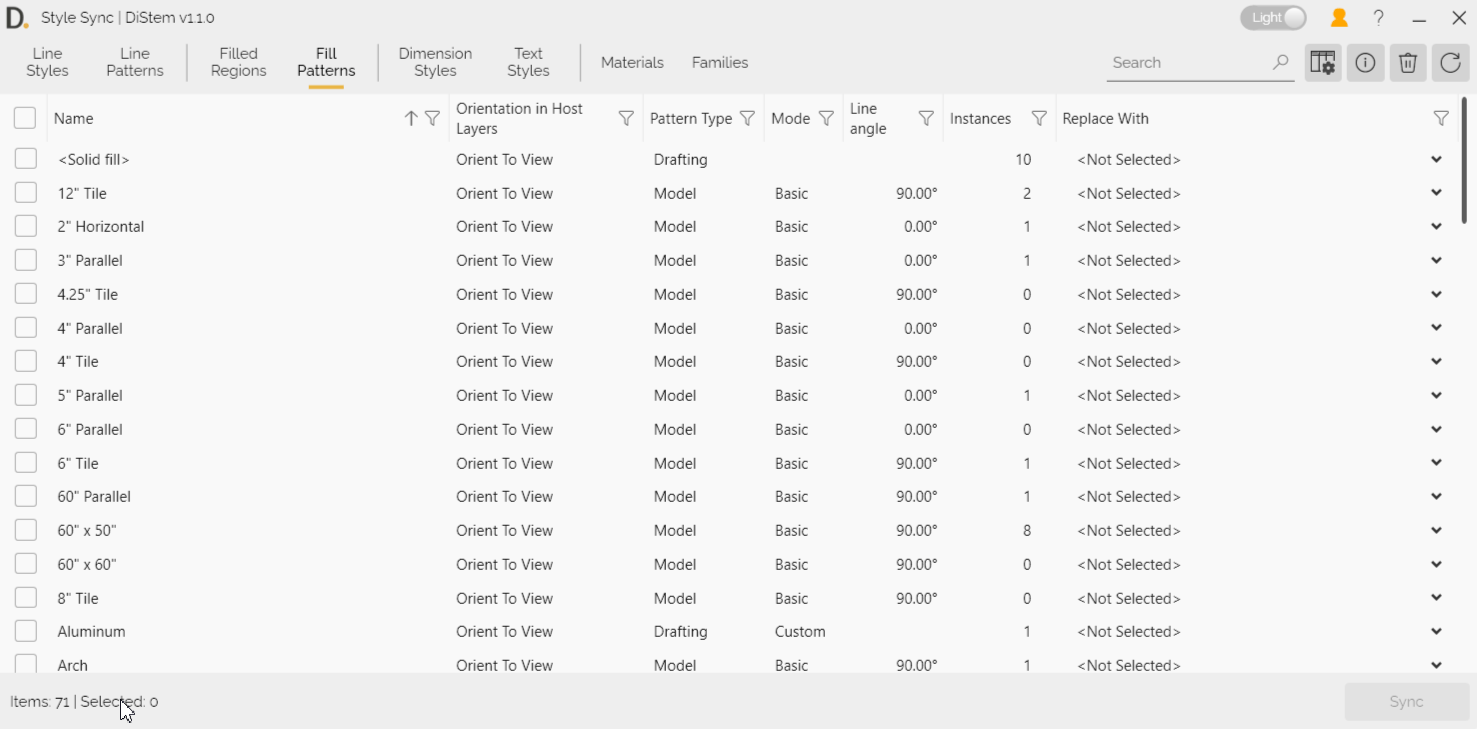Open help question mark icon
This screenshot has height=729, width=1477.
pyautogui.click(x=1379, y=18)
